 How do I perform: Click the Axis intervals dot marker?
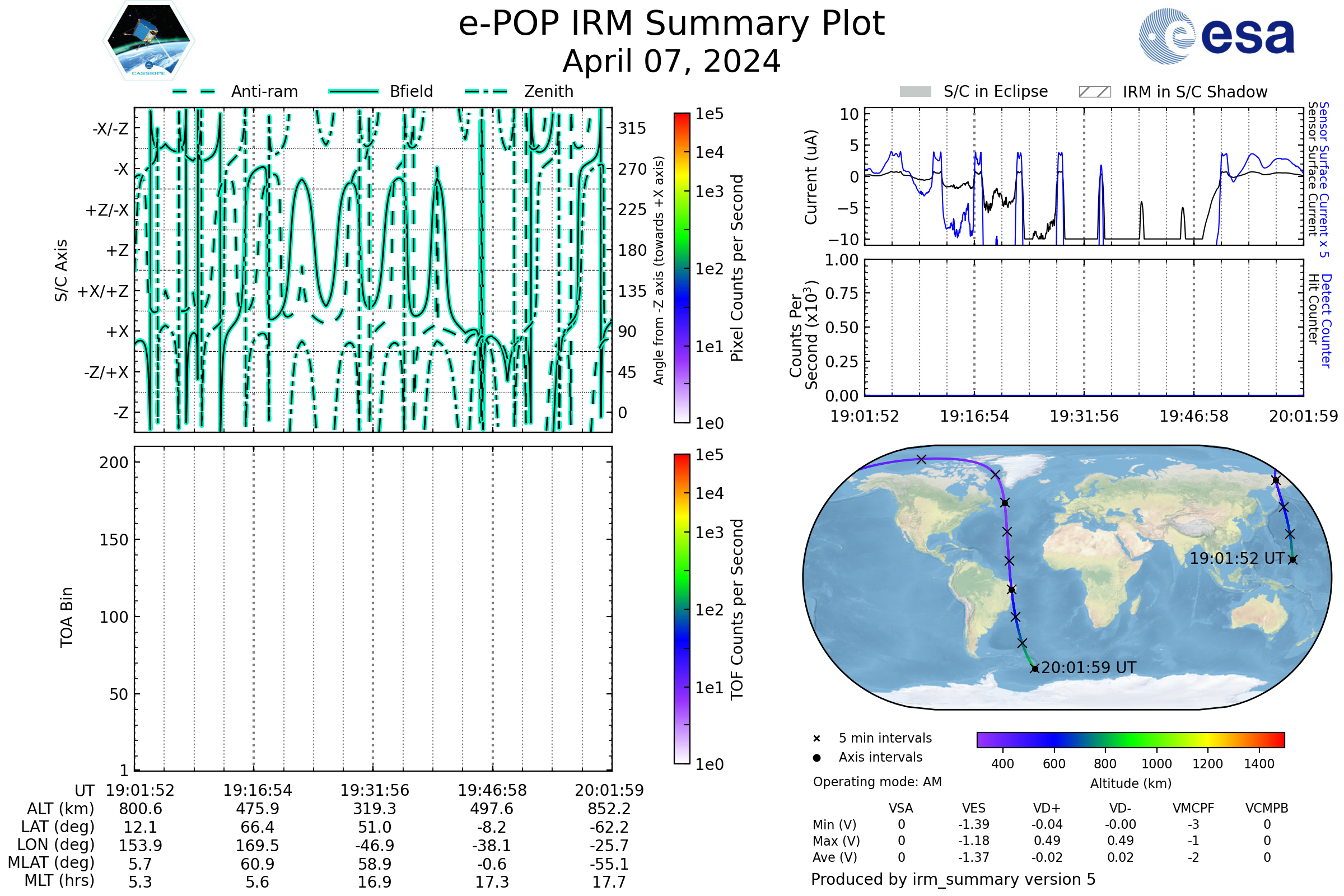(x=816, y=758)
